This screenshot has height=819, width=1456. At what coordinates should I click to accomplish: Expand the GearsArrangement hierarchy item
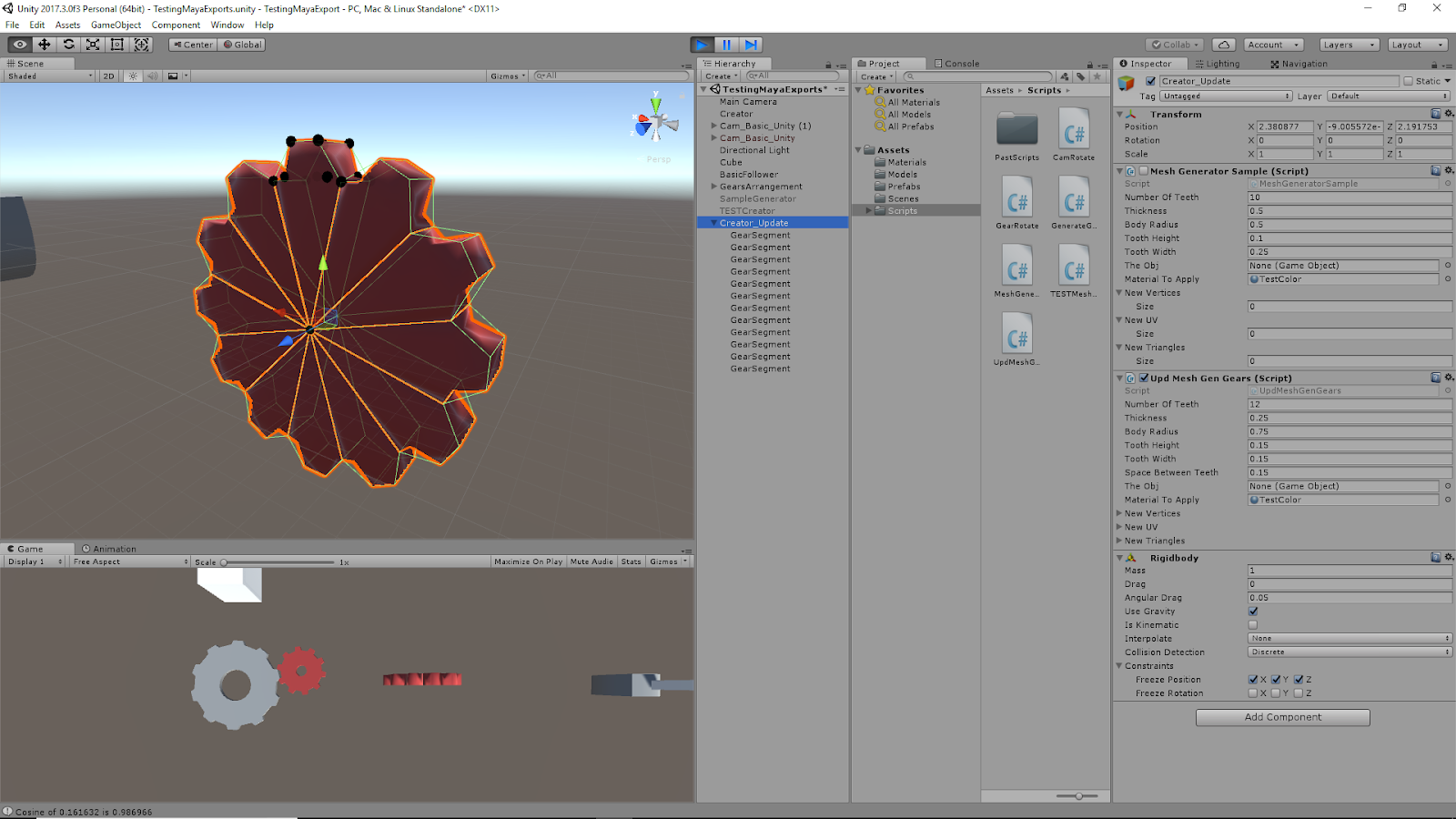[714, 187]
